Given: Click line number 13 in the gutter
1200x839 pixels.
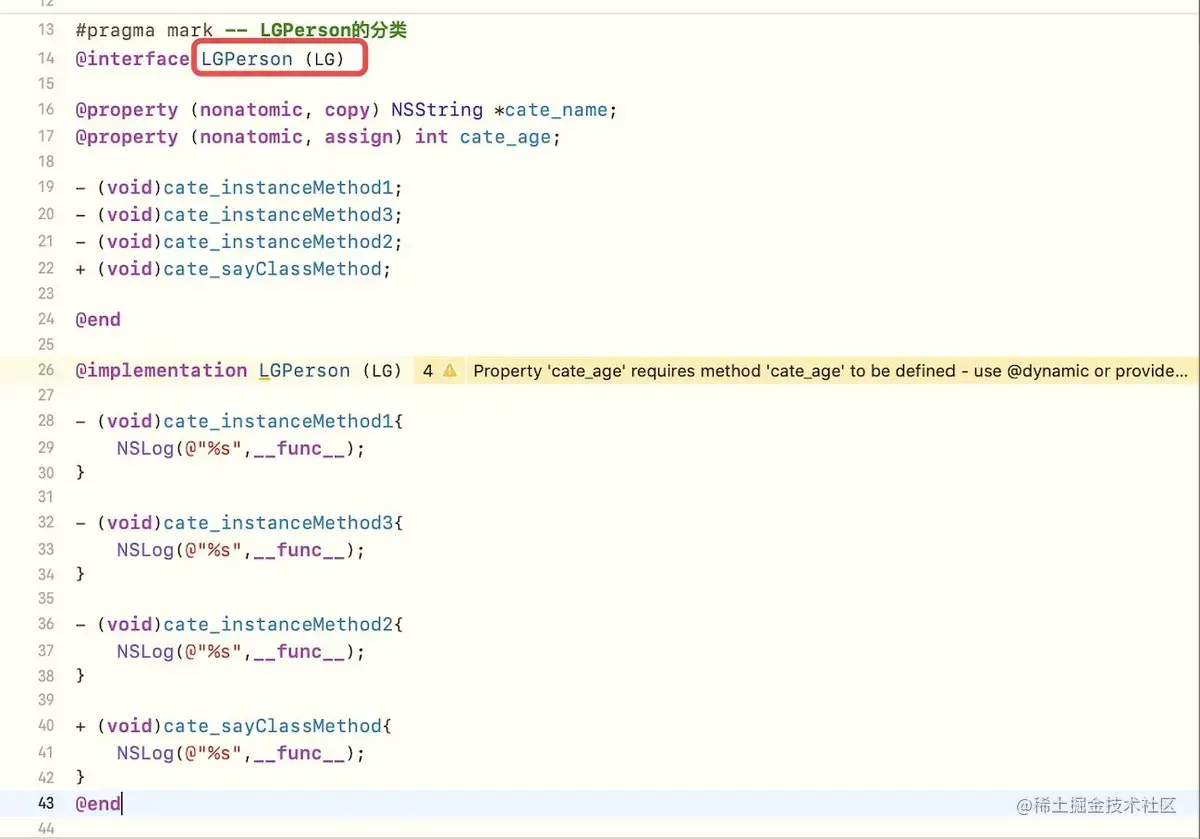Looking at the screenshot, I should [x=46, y=30].
